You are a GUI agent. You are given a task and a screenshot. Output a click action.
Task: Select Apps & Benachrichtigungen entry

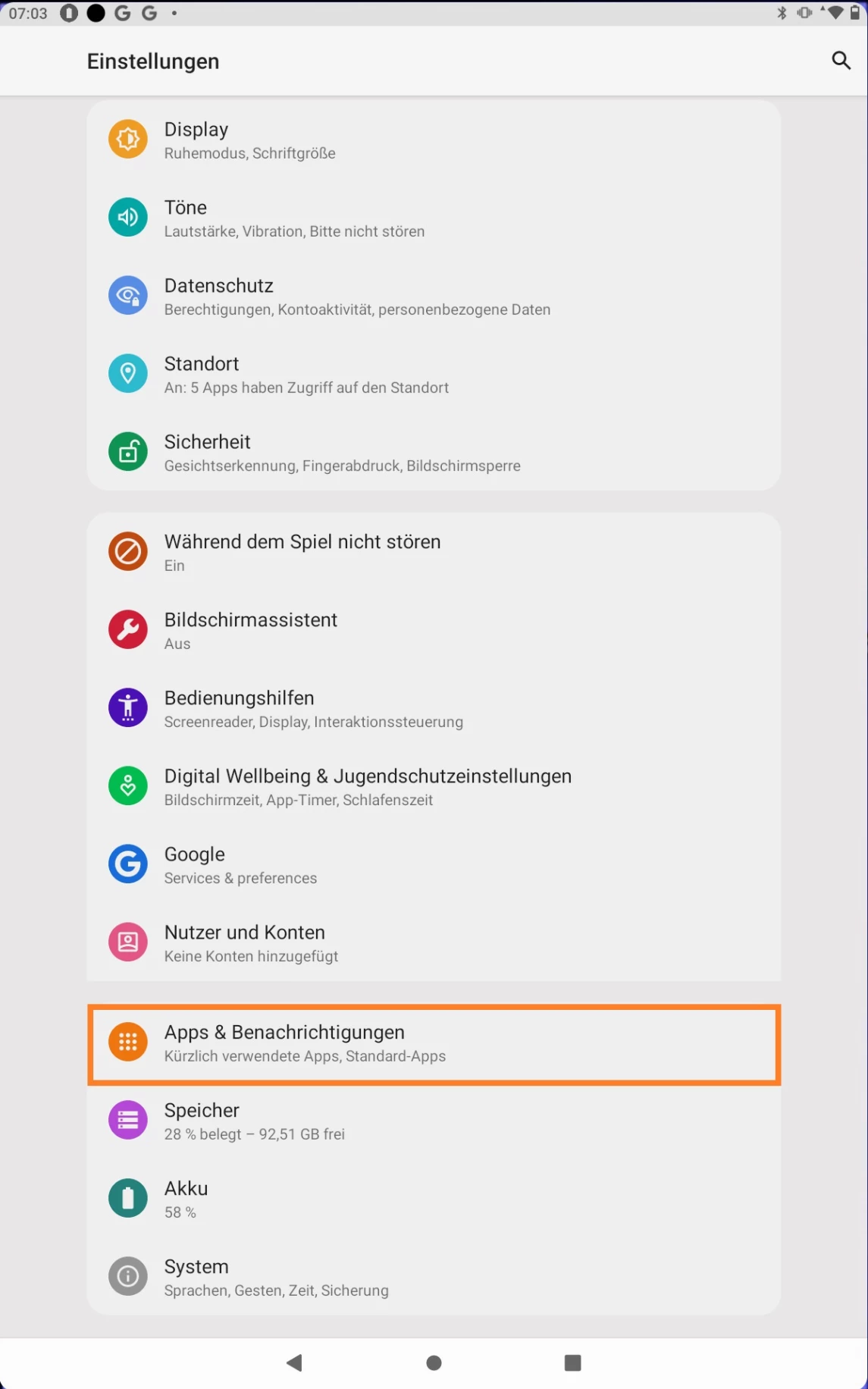click(x=434, y=1045)
